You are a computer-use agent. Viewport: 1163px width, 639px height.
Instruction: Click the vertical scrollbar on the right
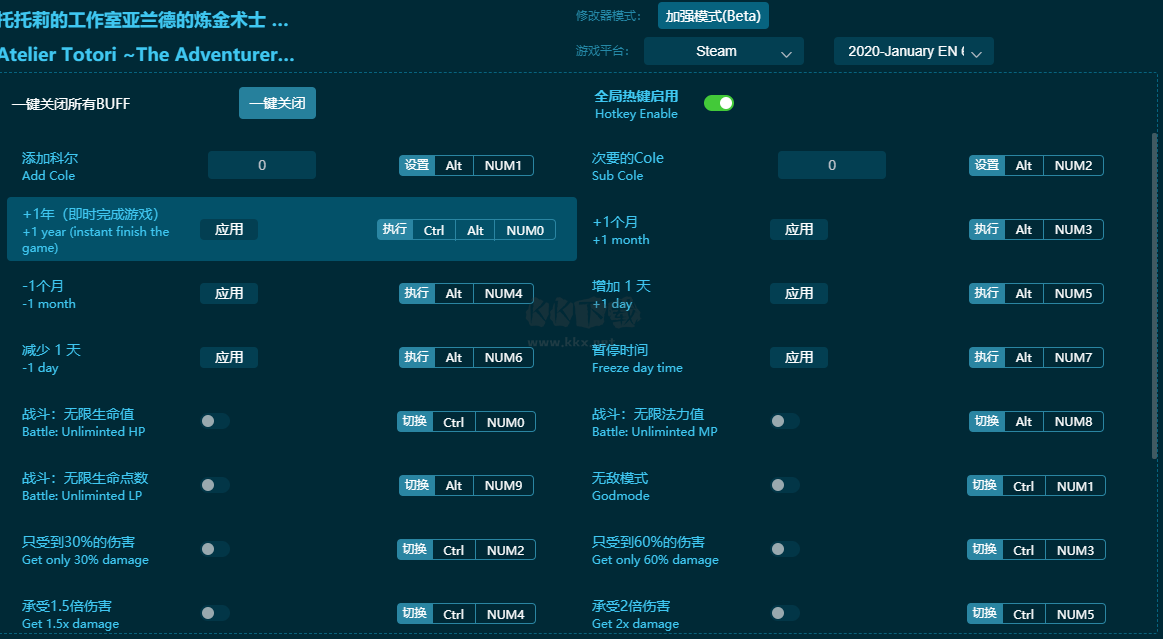coord(1153,297)
